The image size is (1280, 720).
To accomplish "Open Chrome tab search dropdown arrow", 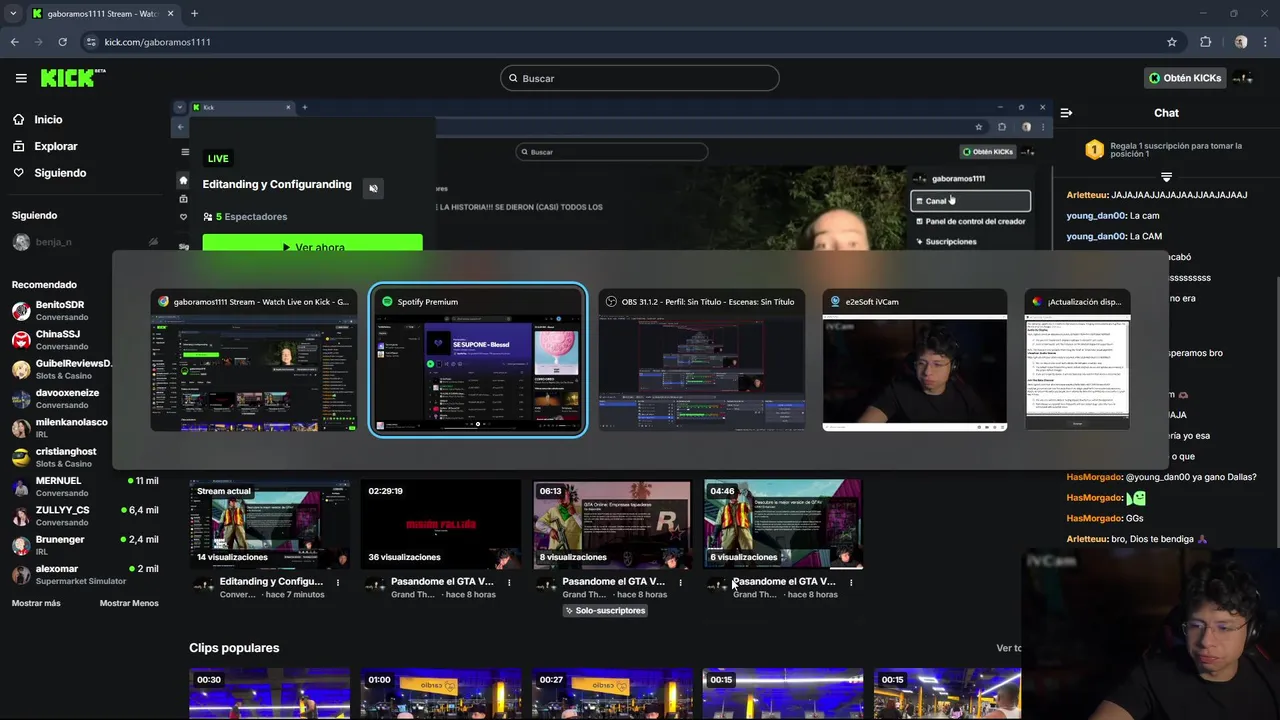I will (13, 14).
